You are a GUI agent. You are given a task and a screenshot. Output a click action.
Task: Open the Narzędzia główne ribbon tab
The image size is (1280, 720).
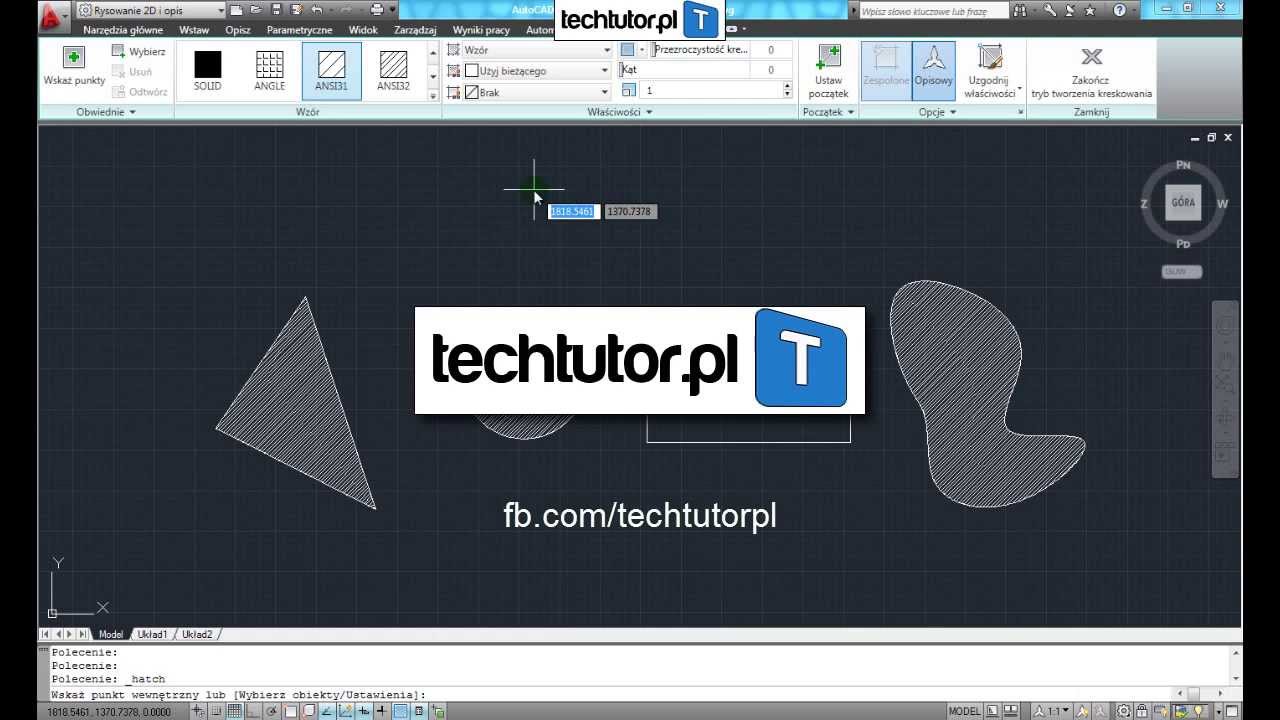tap(123, 30)
